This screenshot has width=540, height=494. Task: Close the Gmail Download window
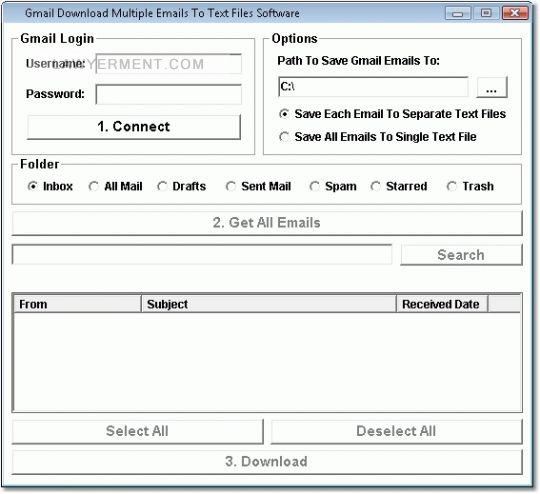click(515, 13)
